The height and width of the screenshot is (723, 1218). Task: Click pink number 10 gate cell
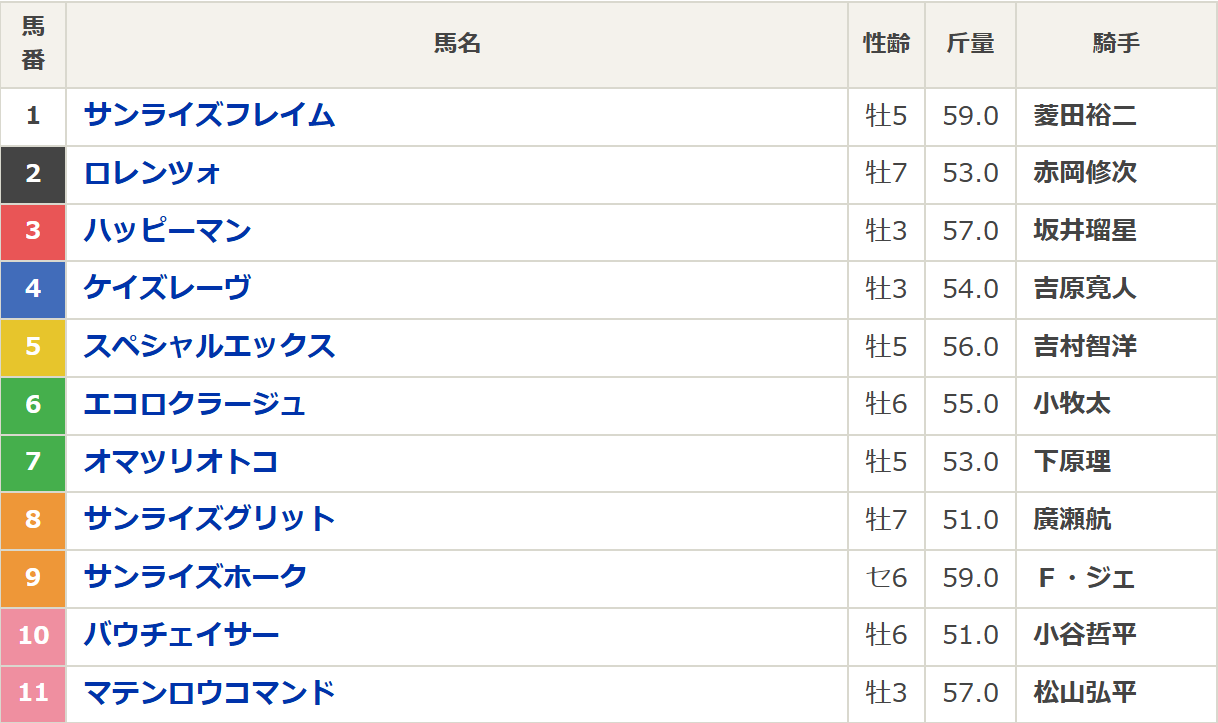pyautogui.click(x=33, y=635)
